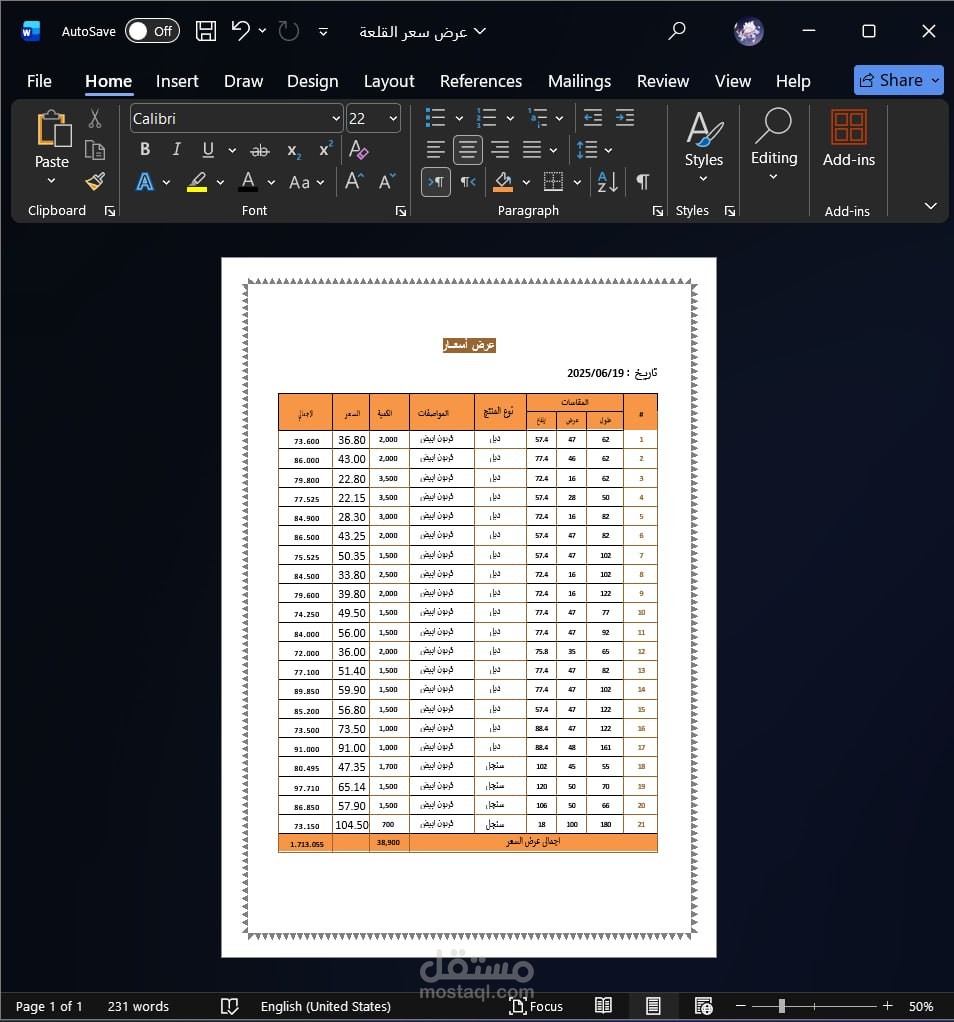Clear all formatting icon
The image size is (954, 1022).
(x=358, y=150)
